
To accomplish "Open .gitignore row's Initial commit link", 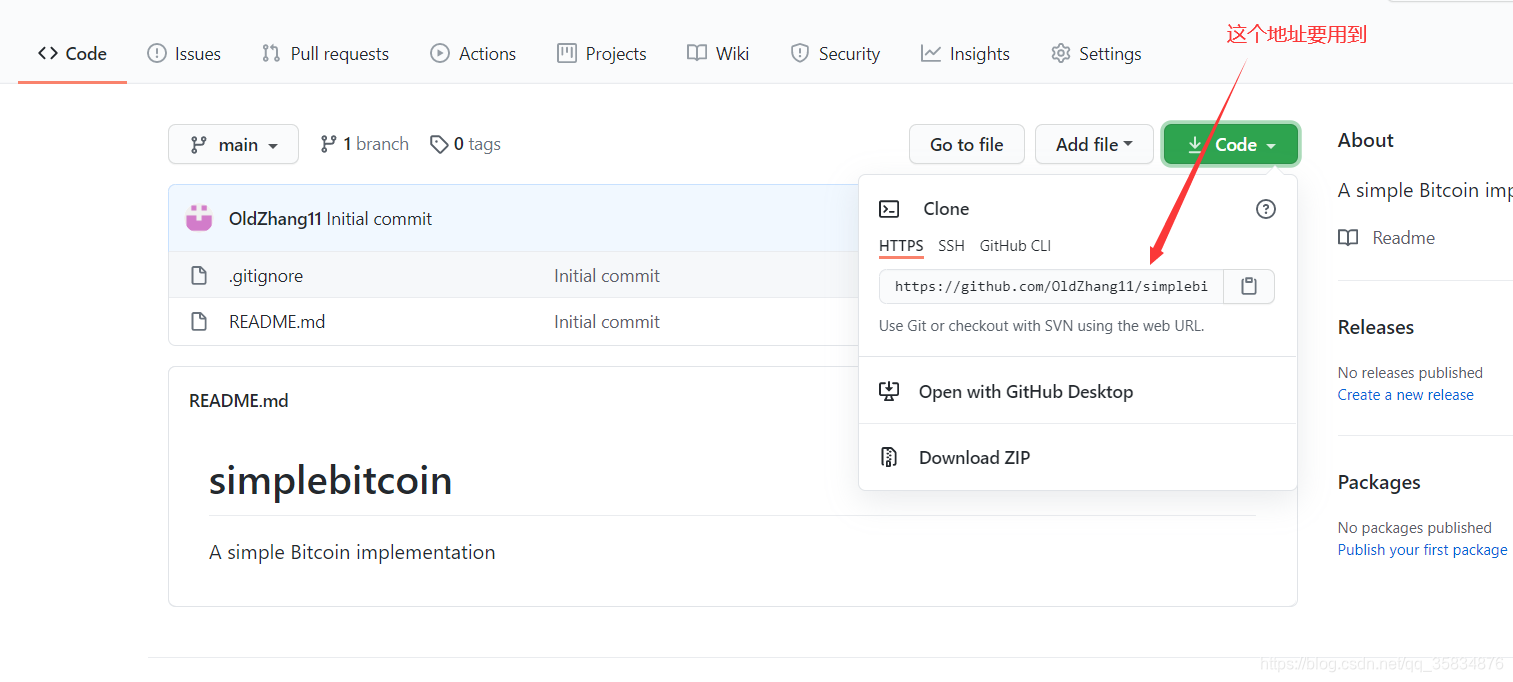I will [x=607, y=276].
